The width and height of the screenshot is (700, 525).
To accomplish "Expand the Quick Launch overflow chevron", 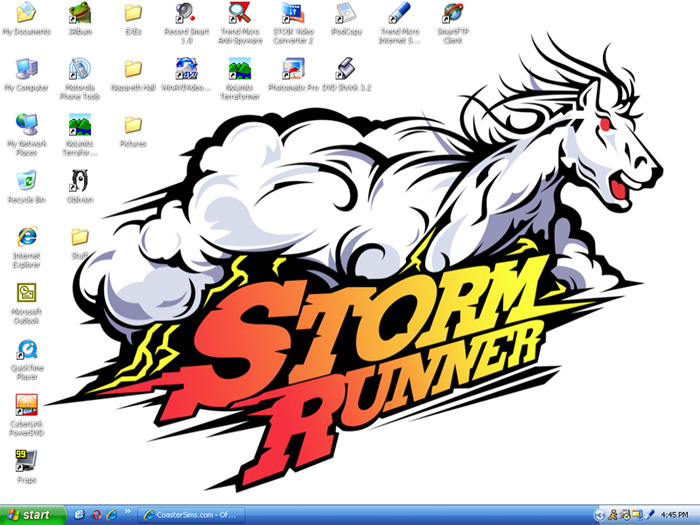I will (127, 511).
